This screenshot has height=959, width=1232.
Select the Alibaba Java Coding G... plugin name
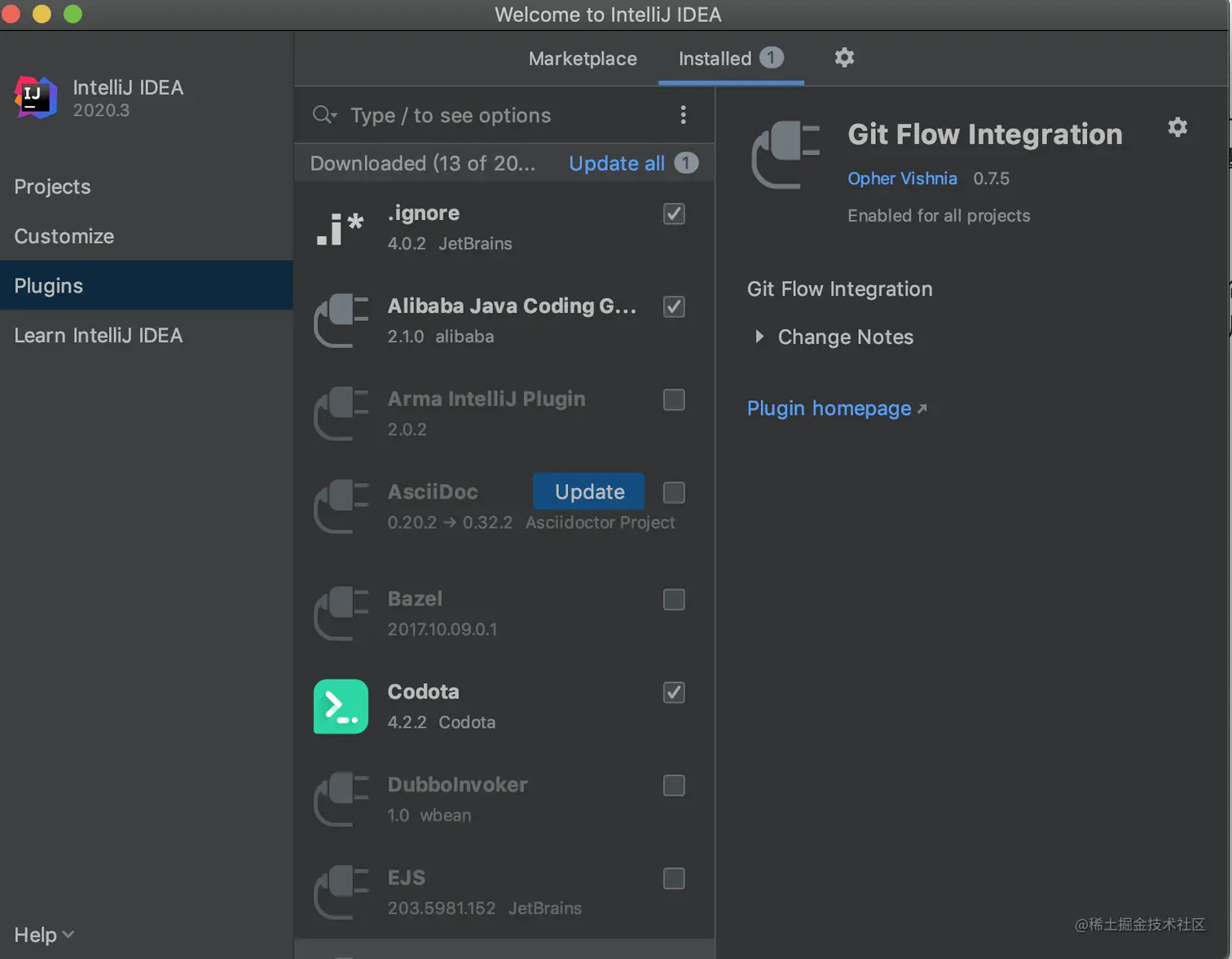[x=512, y=306]
